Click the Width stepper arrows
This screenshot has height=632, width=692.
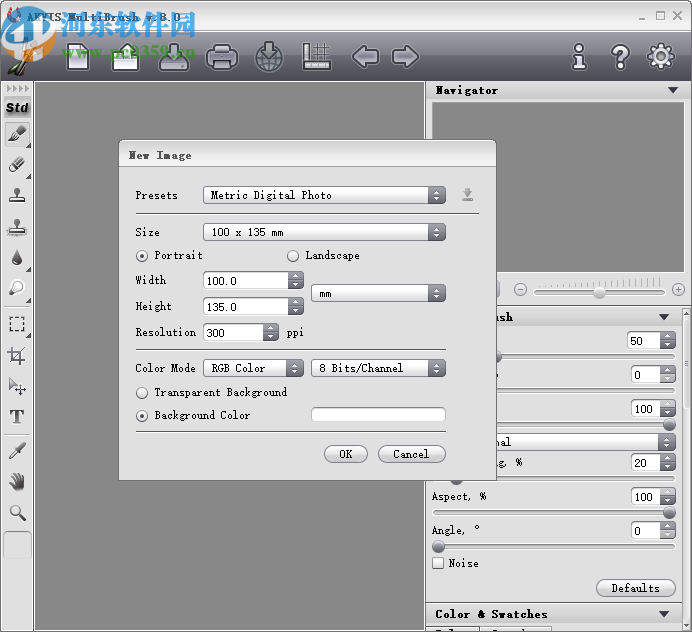[296, 281]
